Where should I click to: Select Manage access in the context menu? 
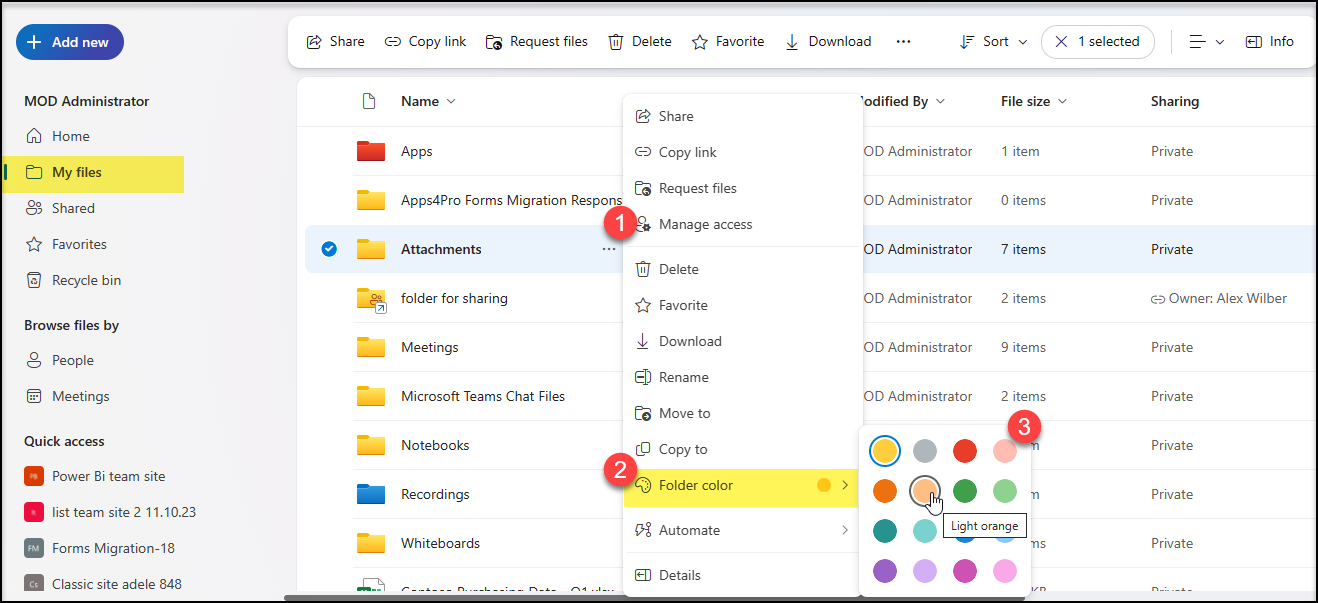pyautogui.click(x=705, y=224)
